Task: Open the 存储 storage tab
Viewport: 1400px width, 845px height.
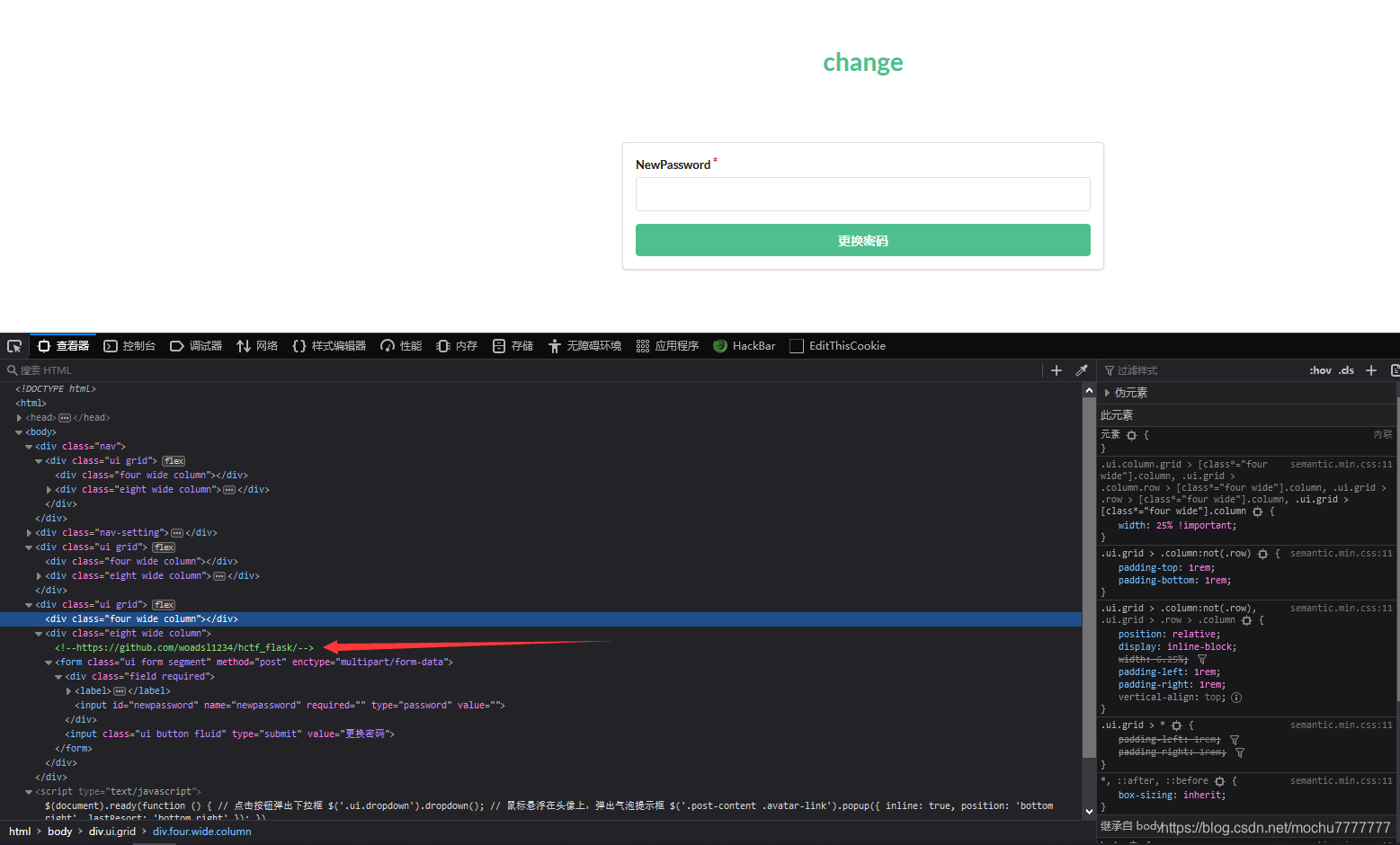Action: pos(513,346)
